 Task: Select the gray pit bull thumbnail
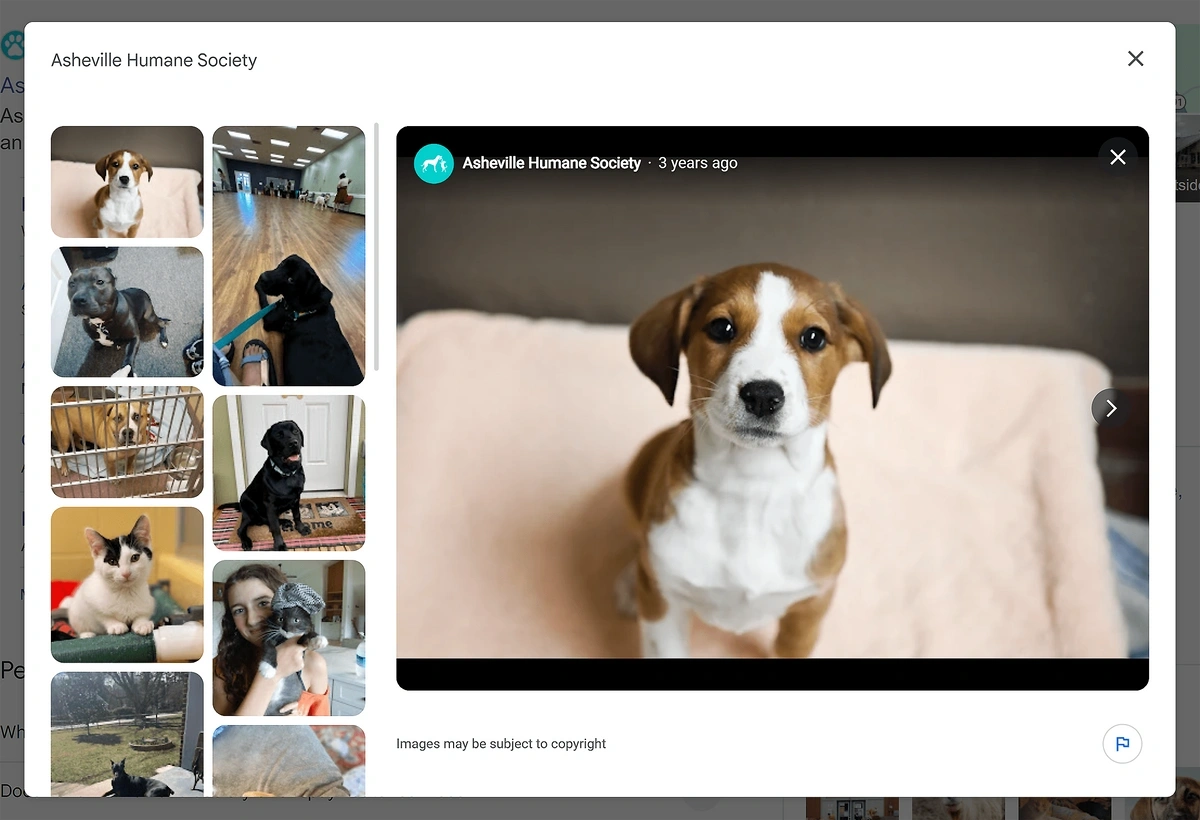(x=127, y=312)
